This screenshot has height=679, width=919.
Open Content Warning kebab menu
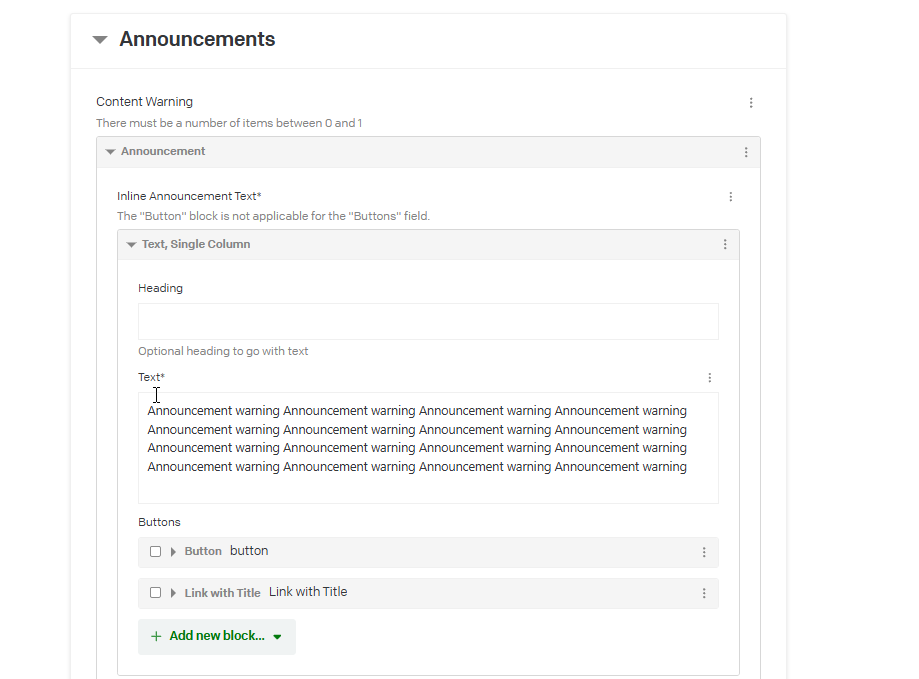point(751,103)
